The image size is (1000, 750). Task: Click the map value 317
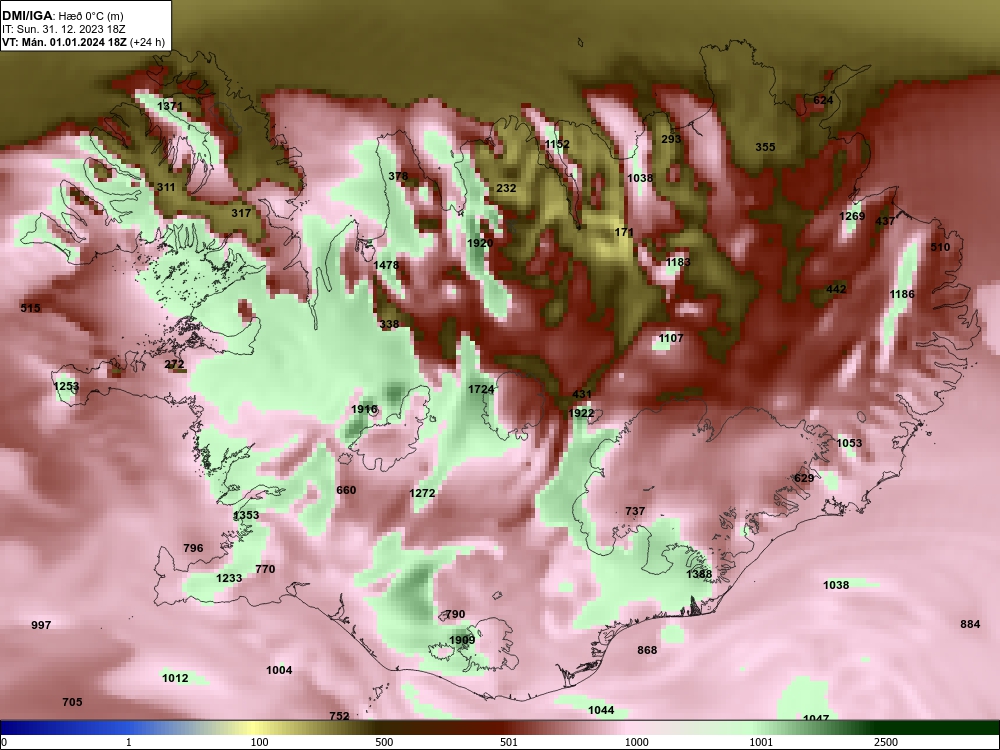click(241, 213)
